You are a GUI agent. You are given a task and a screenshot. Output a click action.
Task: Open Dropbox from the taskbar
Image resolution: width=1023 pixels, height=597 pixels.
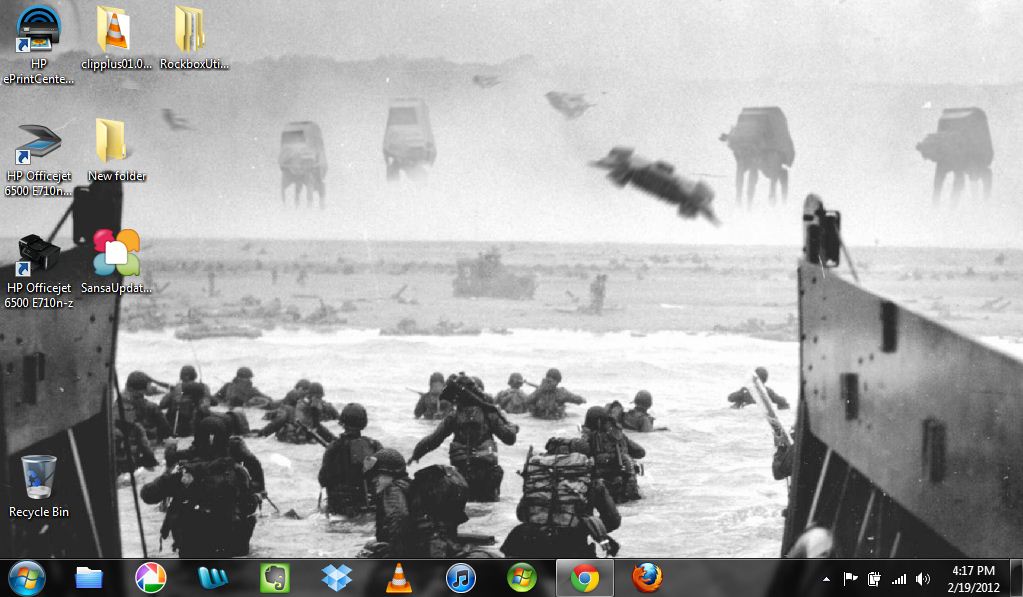tap(336, 578)
